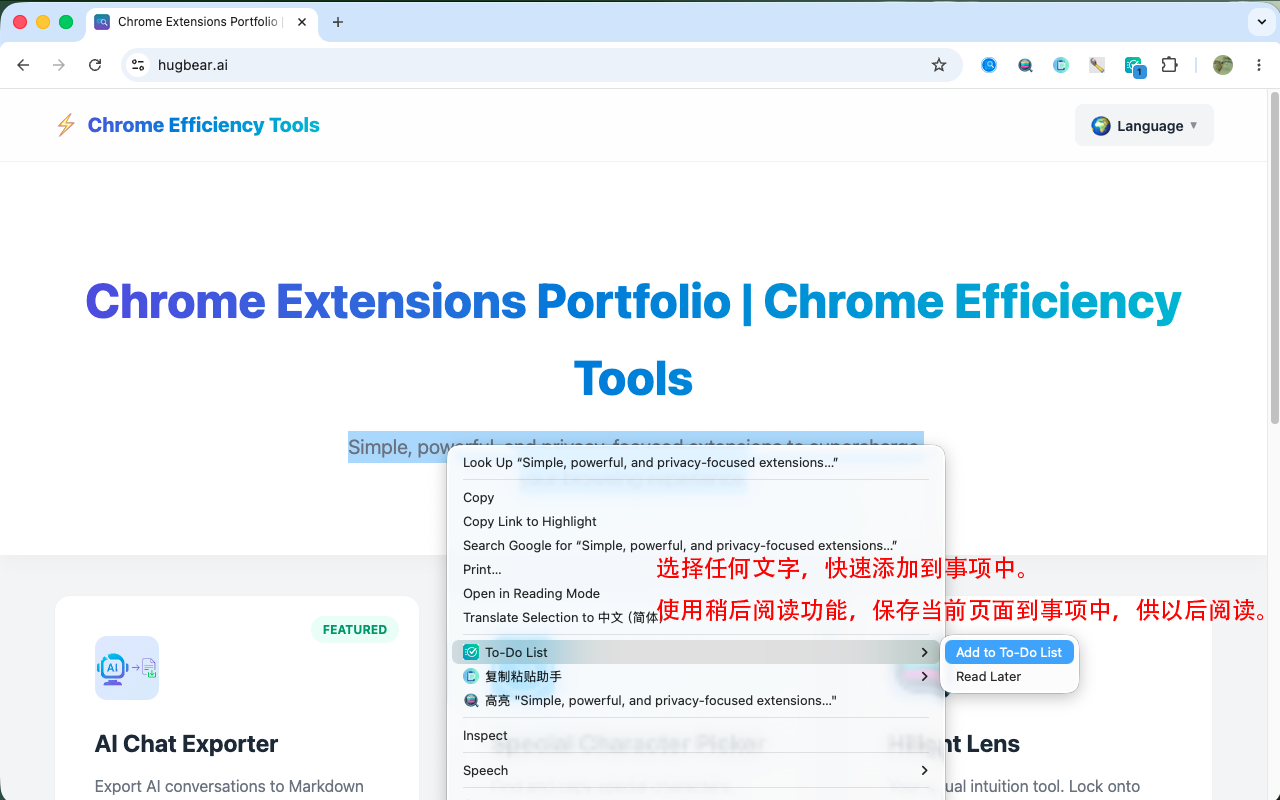Expand the tab search chevron
The height and width of the screenshot is (800, 1280).
1260,21
